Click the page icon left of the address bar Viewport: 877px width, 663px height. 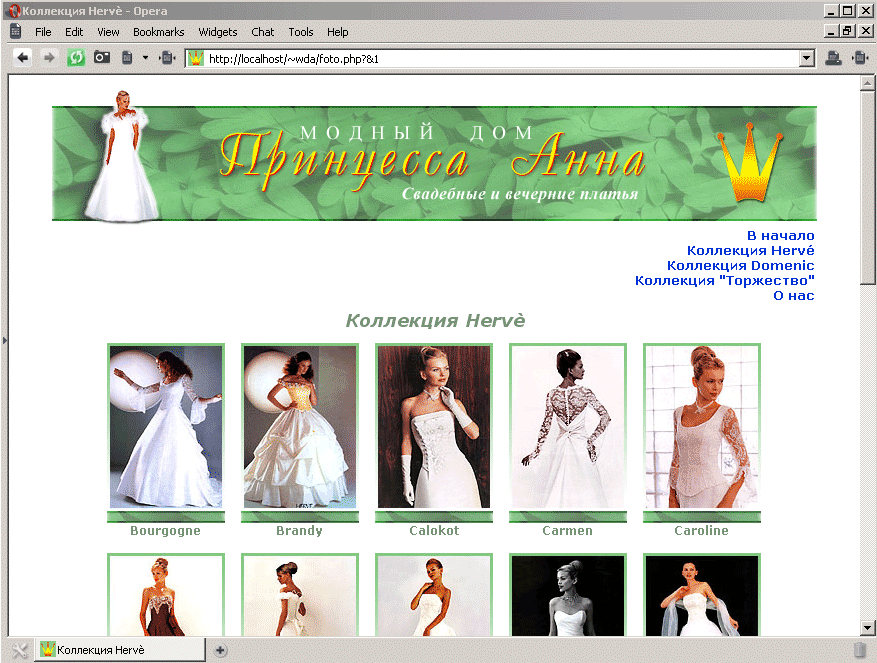click(x=167, y=58)
